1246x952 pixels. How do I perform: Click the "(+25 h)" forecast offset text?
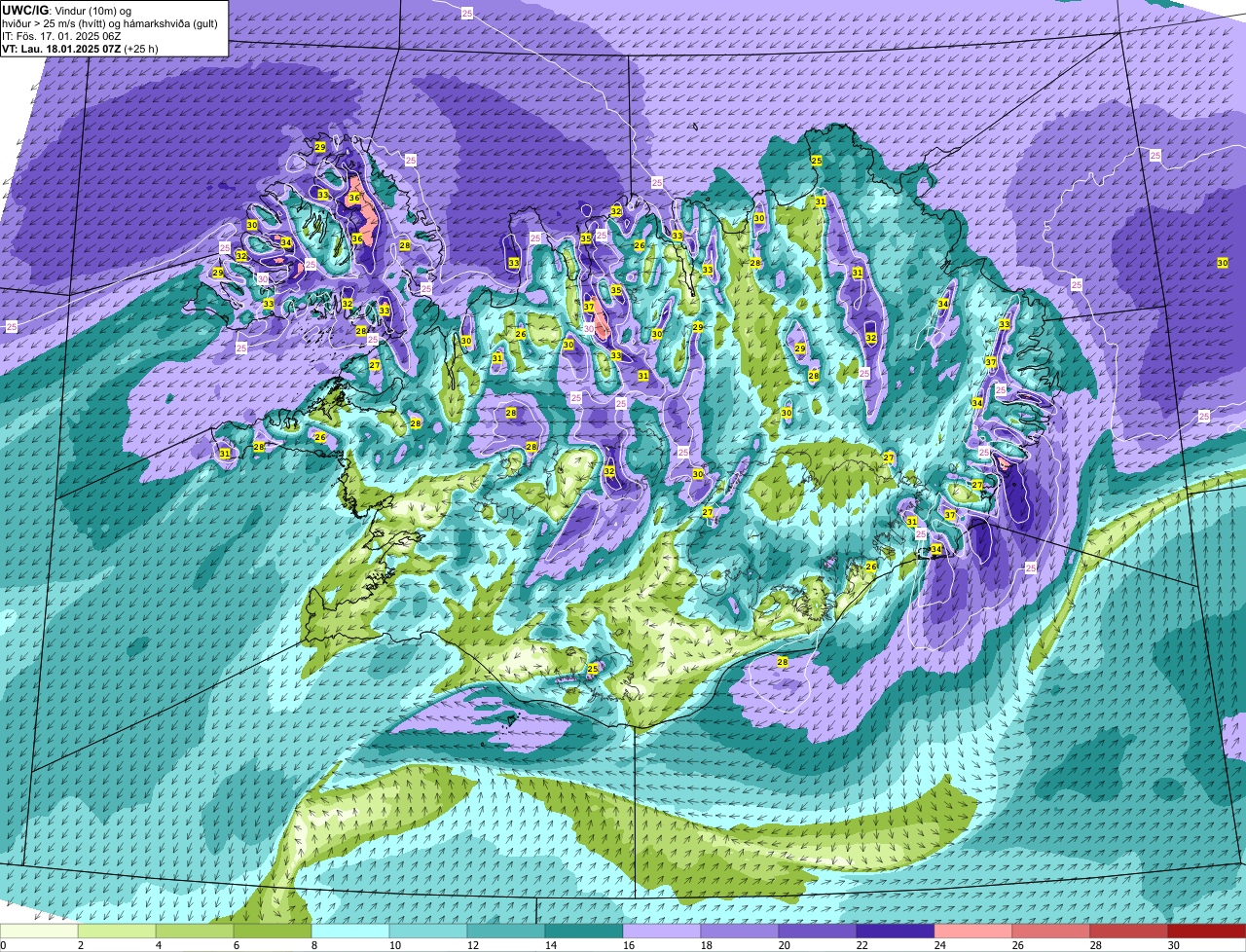click(141, 49)
